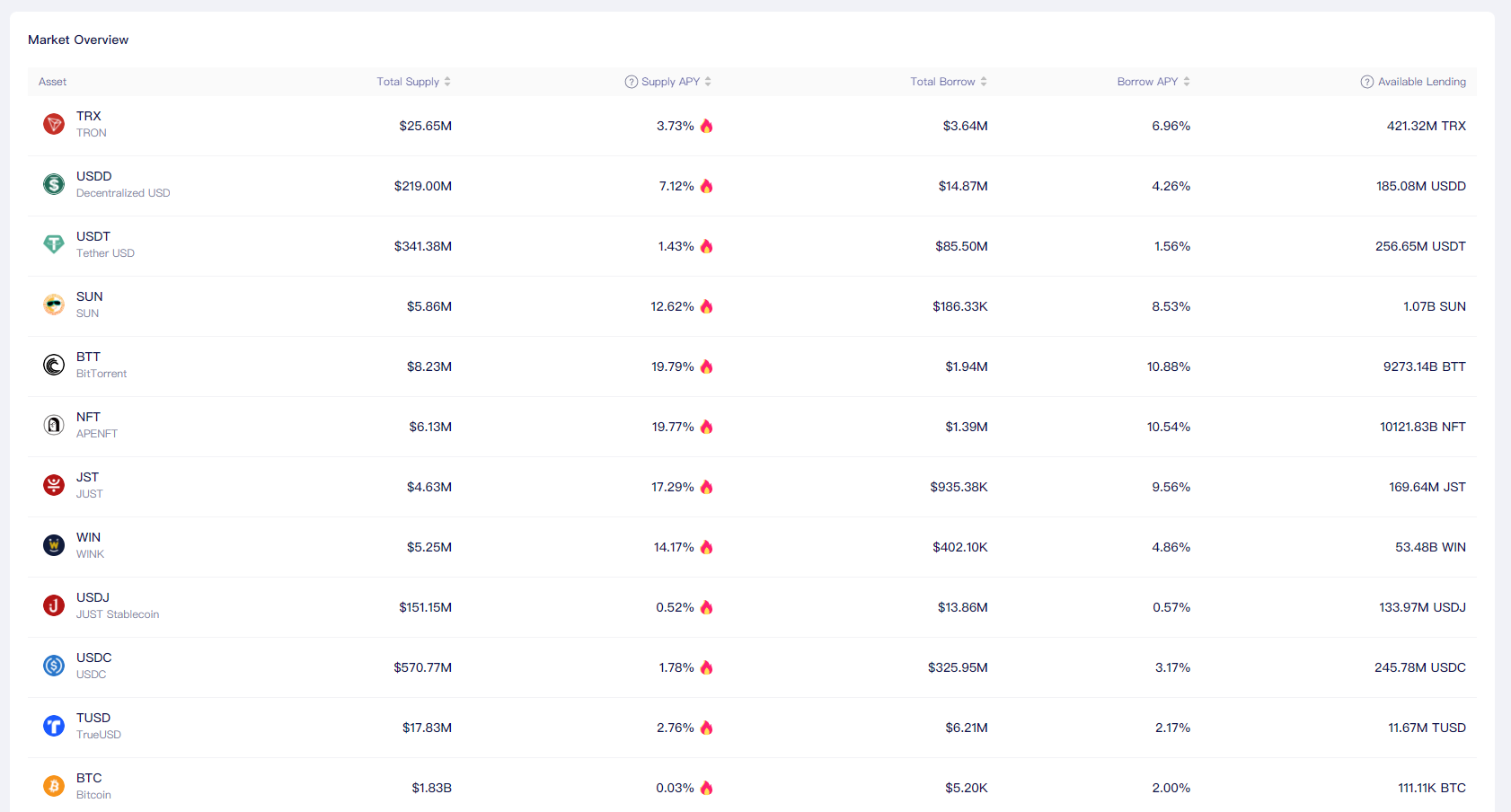Viewport: 1511px width, 812px height.
Task: Select the 10121.83B NFT available lending
Action: [x=1423, y=427]
